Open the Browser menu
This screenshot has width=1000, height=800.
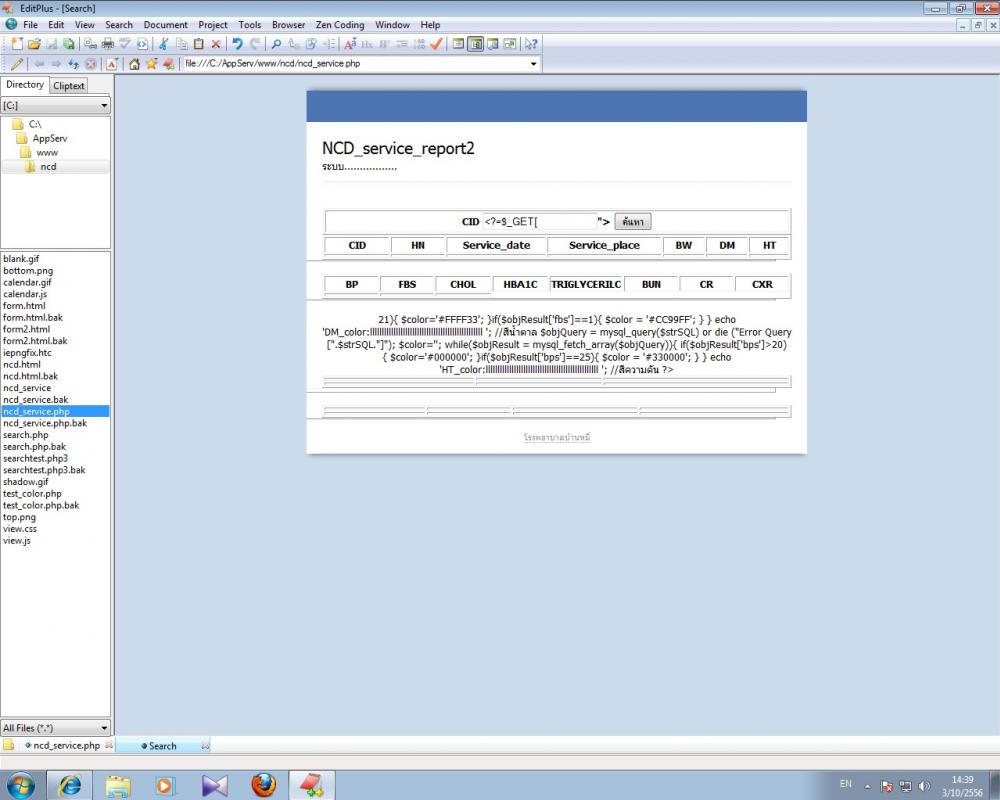(288, 25)
